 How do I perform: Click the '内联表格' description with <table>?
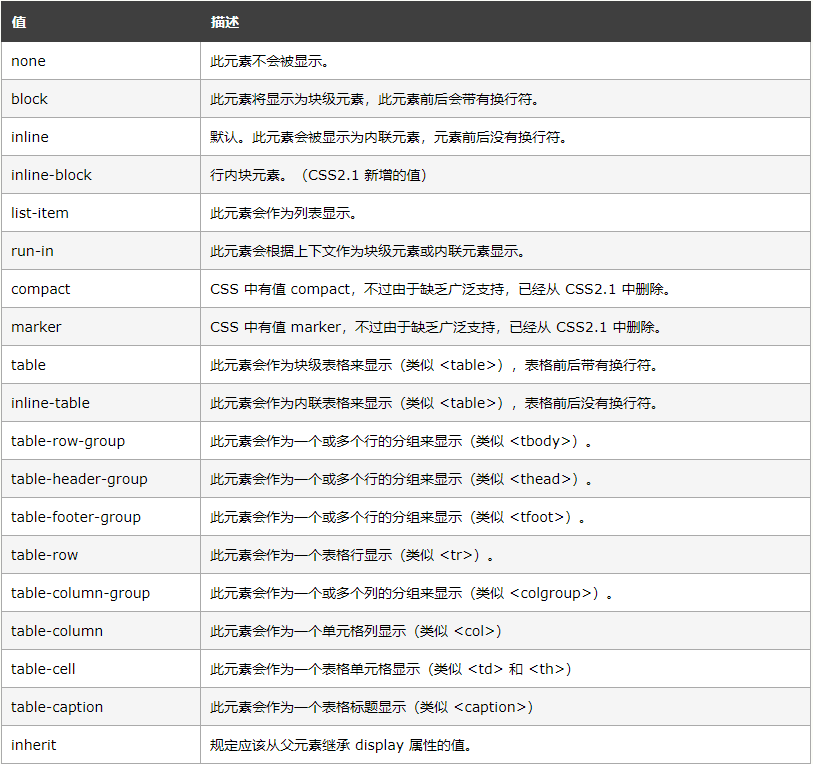(x=434, y=403)
